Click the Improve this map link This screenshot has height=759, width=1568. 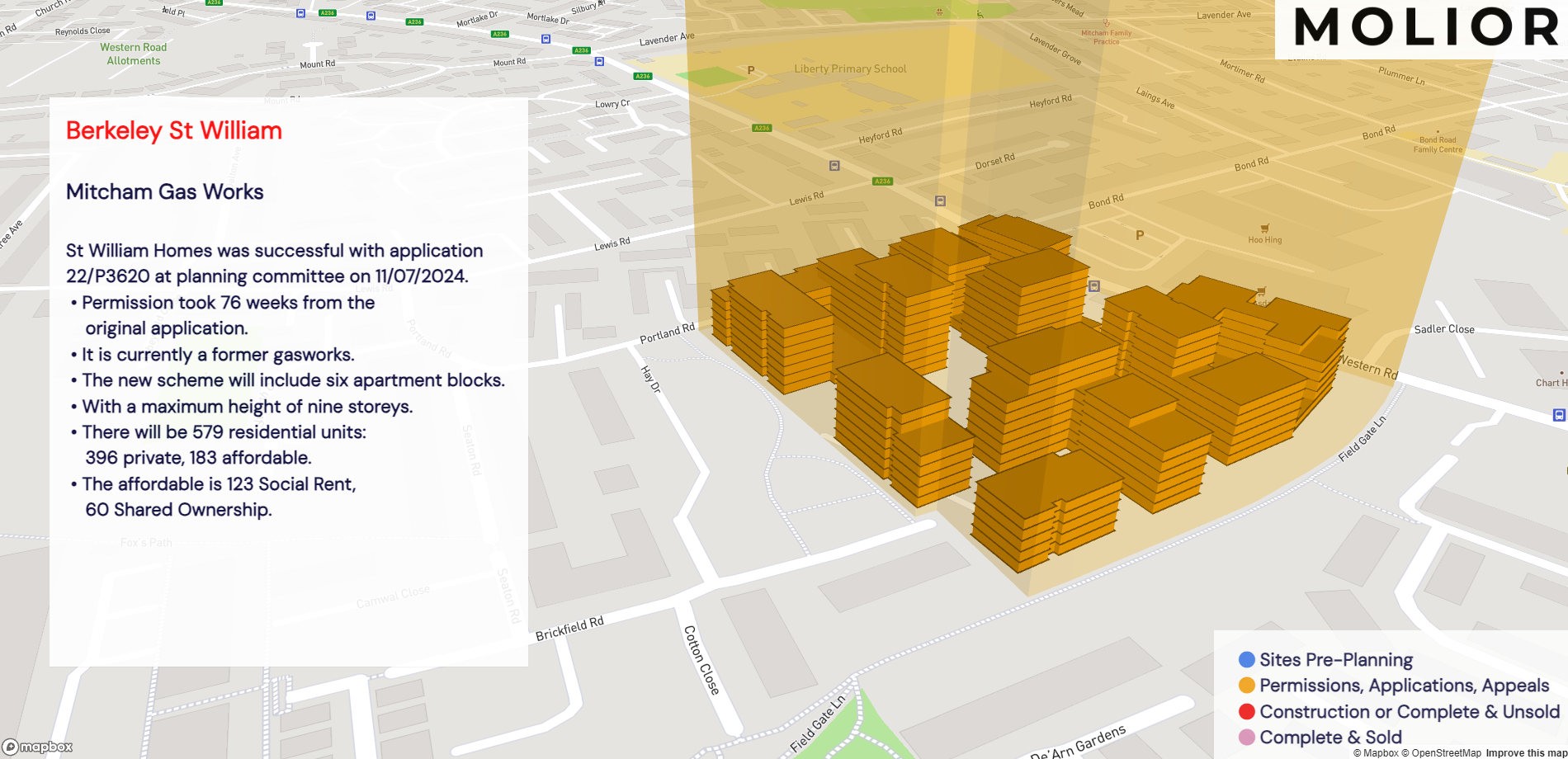click(x=1526, y=752)
